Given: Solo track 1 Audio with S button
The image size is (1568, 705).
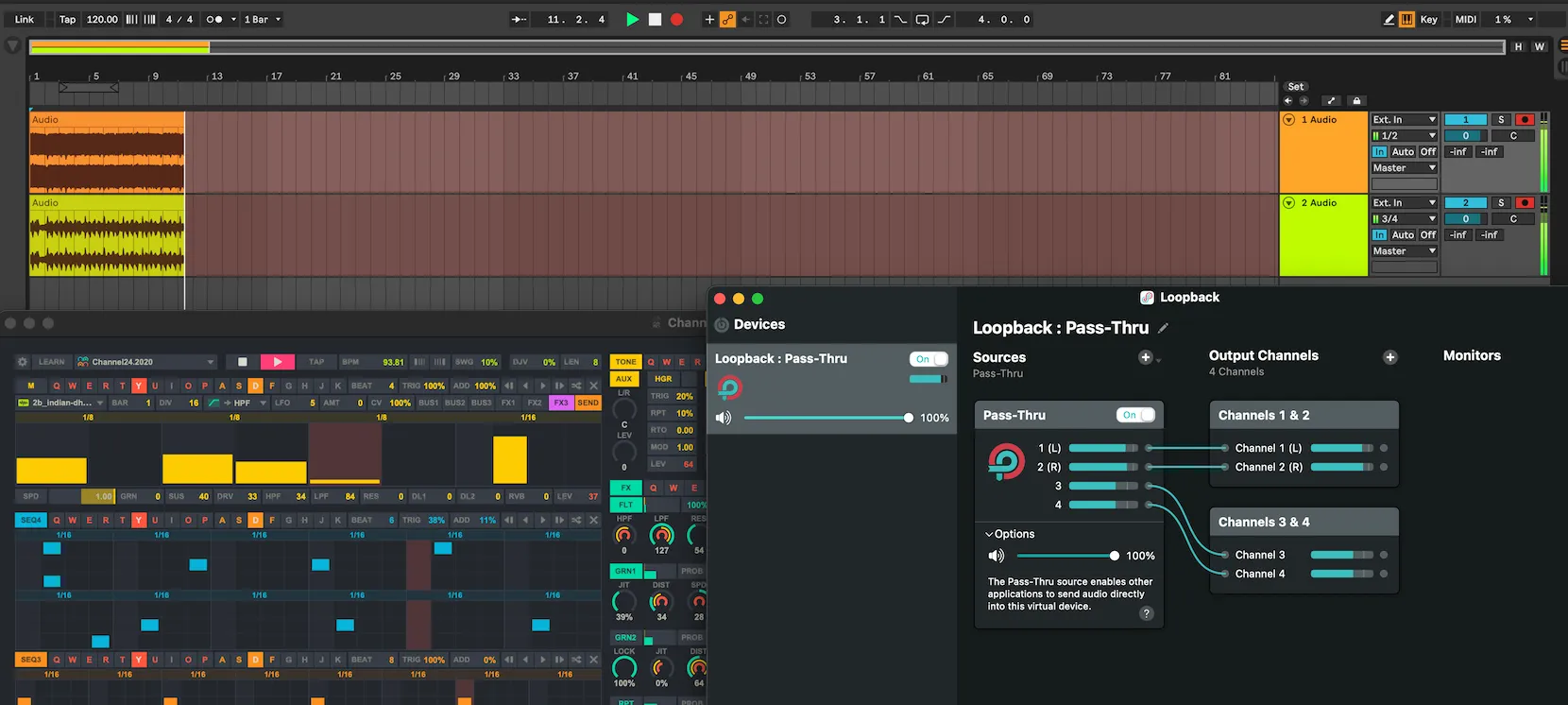Looking at the screenshot, I should (x=1501, y=120).
